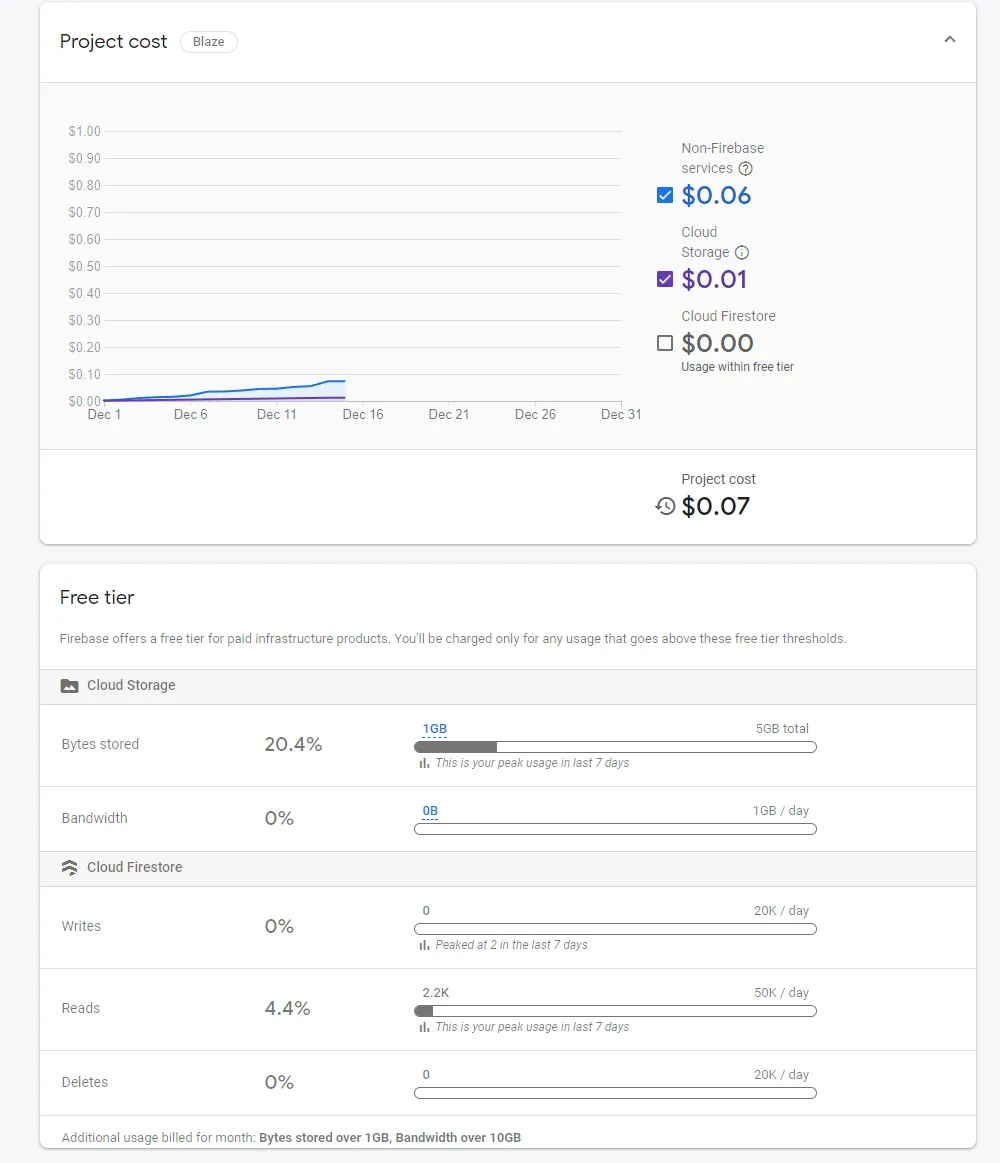This screenshot has width=1000, height=1163.
Task: Click the history icon beside Project cost
Action: [x=665, y=506]
